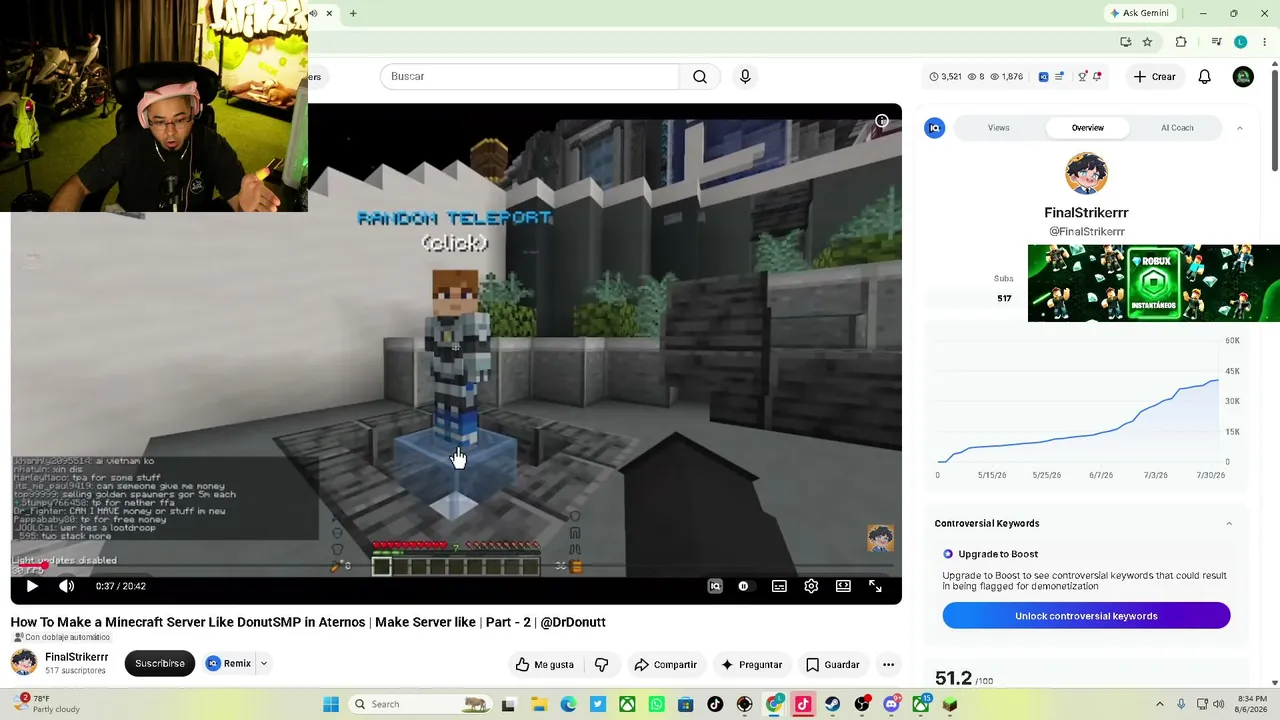Click the Crear button
Screen dimensions: 1280x720
[1154, 77]
